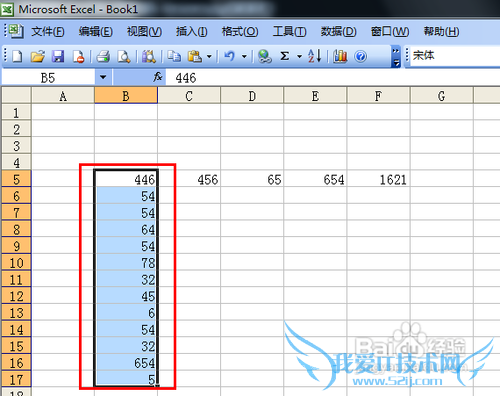
Task: Open the 帮助(H) menu
Action: [x=441, y=32]
